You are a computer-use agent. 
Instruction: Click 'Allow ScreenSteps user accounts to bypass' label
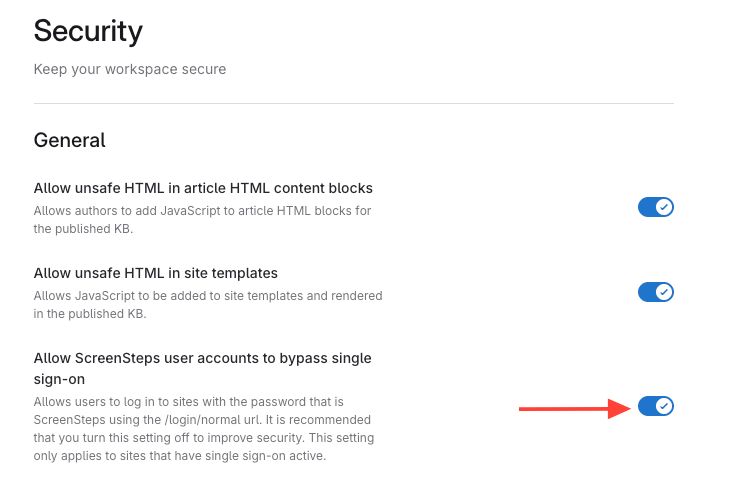pos(202,358)
